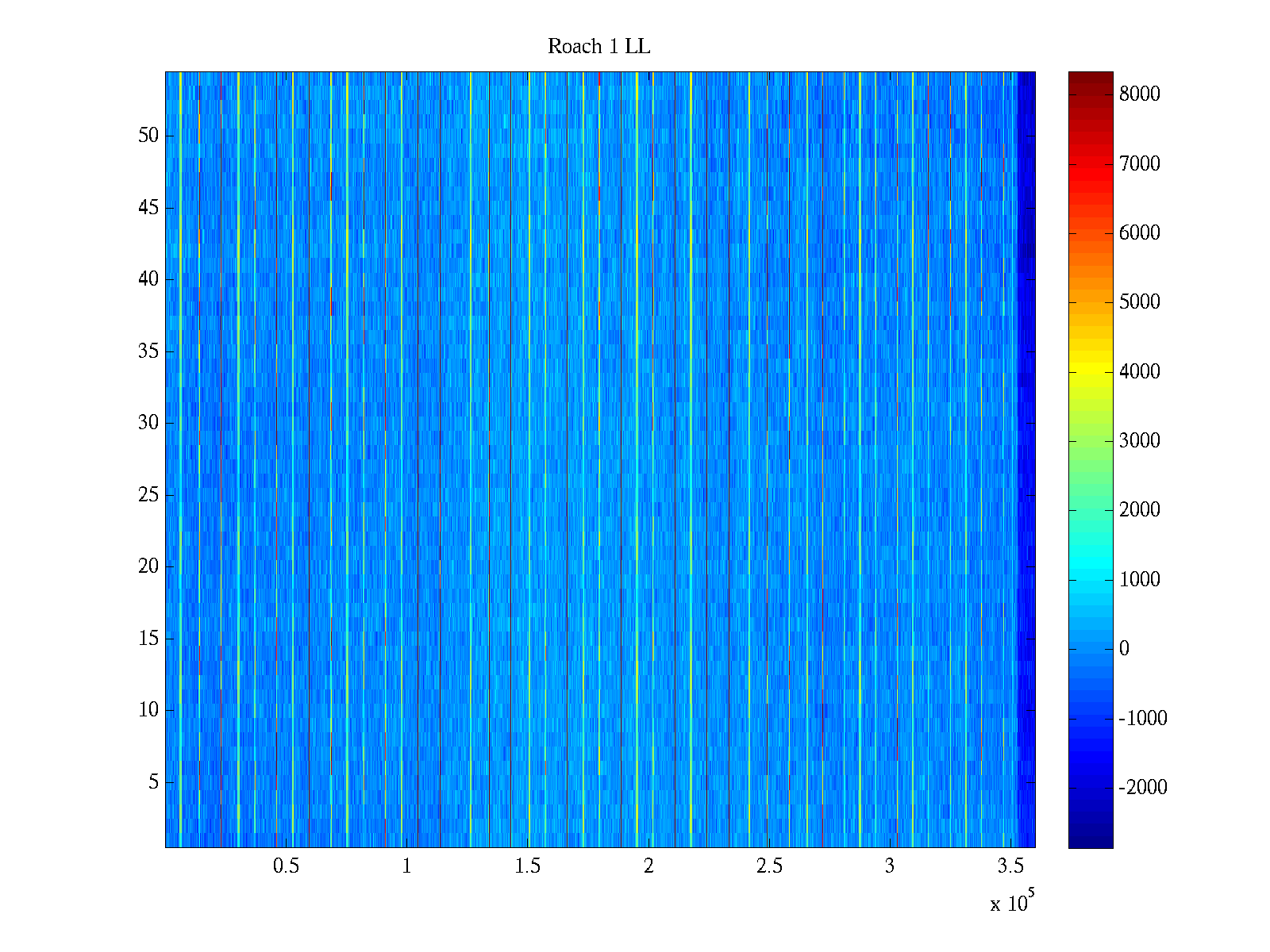Image resolution: width=1270 pixels, height=952 pixels.
Task: Select the y-axis tick label '35'
Action: pyautogui.click(x=148, y=351)
